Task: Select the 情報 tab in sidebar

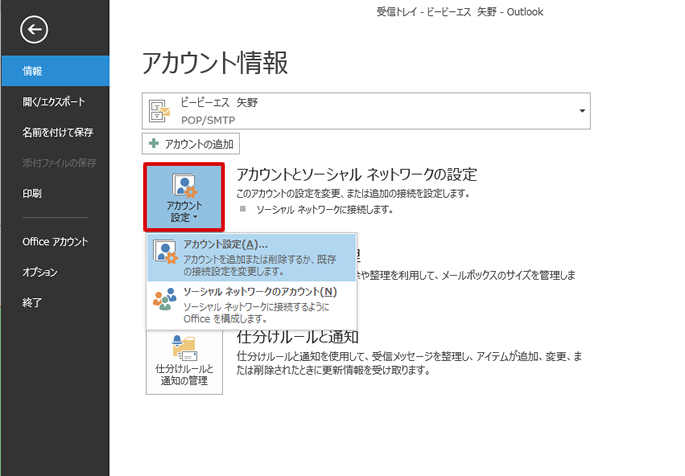Action: click(x=33, y=71)
